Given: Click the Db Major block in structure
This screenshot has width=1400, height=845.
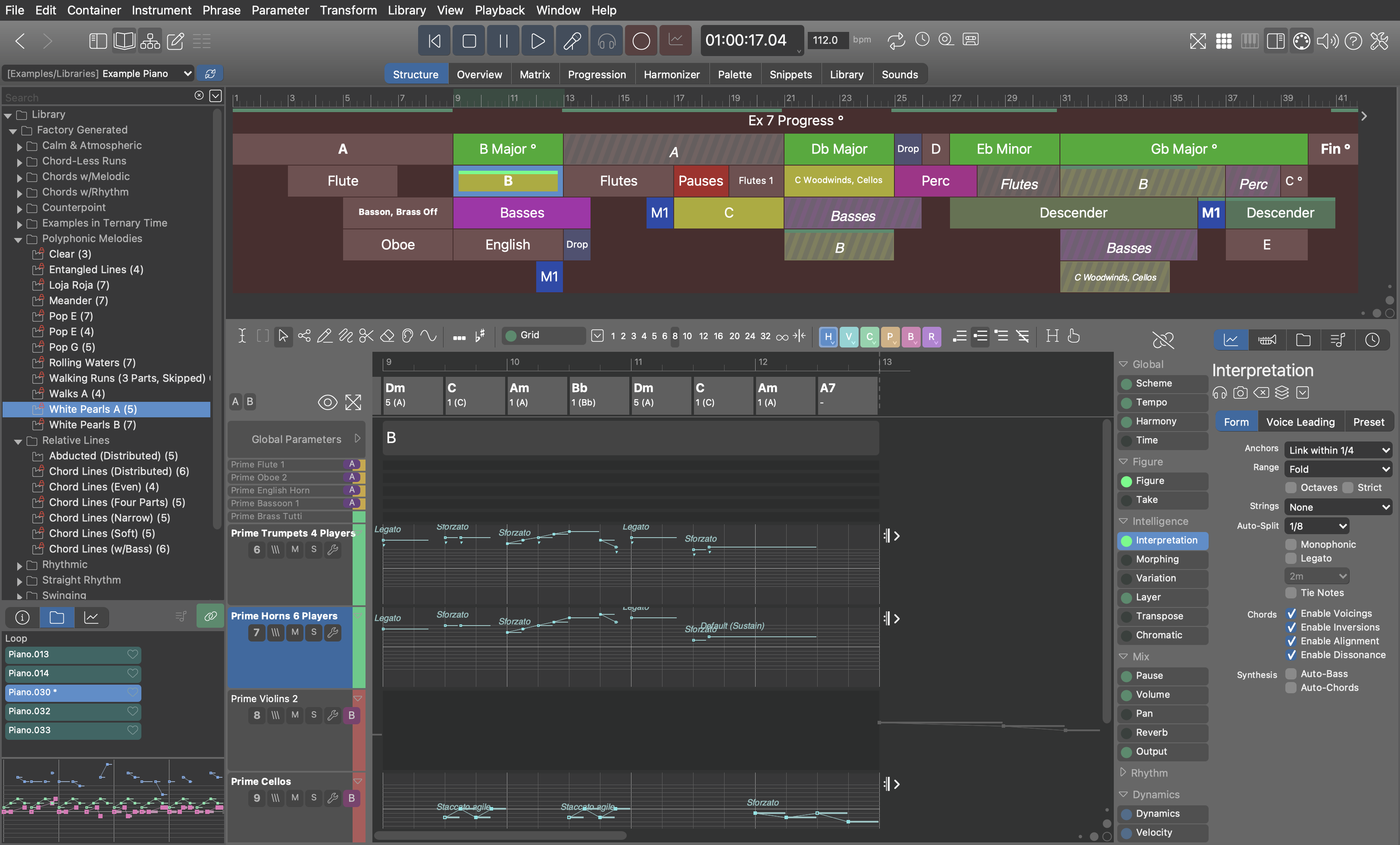Looking at the screenshot, I should pos(839,149).
